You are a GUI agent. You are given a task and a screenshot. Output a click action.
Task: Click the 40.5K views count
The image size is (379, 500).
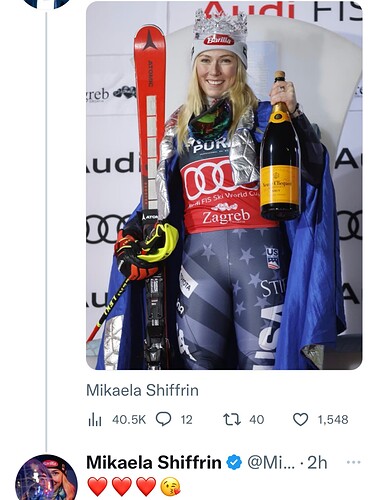[129, 420]
